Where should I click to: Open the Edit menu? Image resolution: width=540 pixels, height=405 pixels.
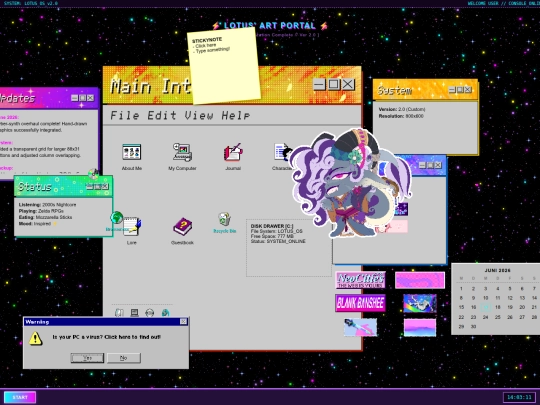click(x=162, y=115)
